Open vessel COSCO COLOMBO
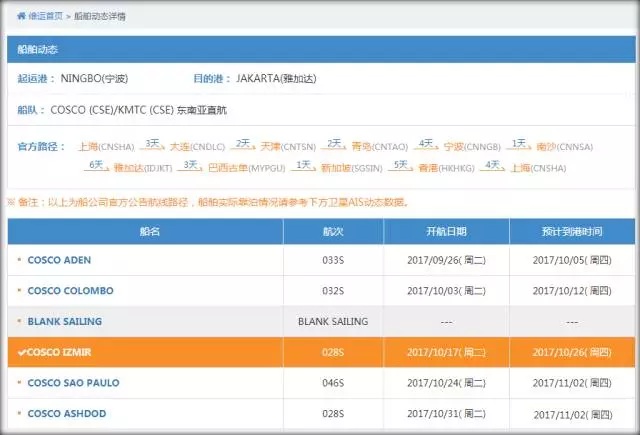Viewport: 640px width, 435px height. [71, 291]
